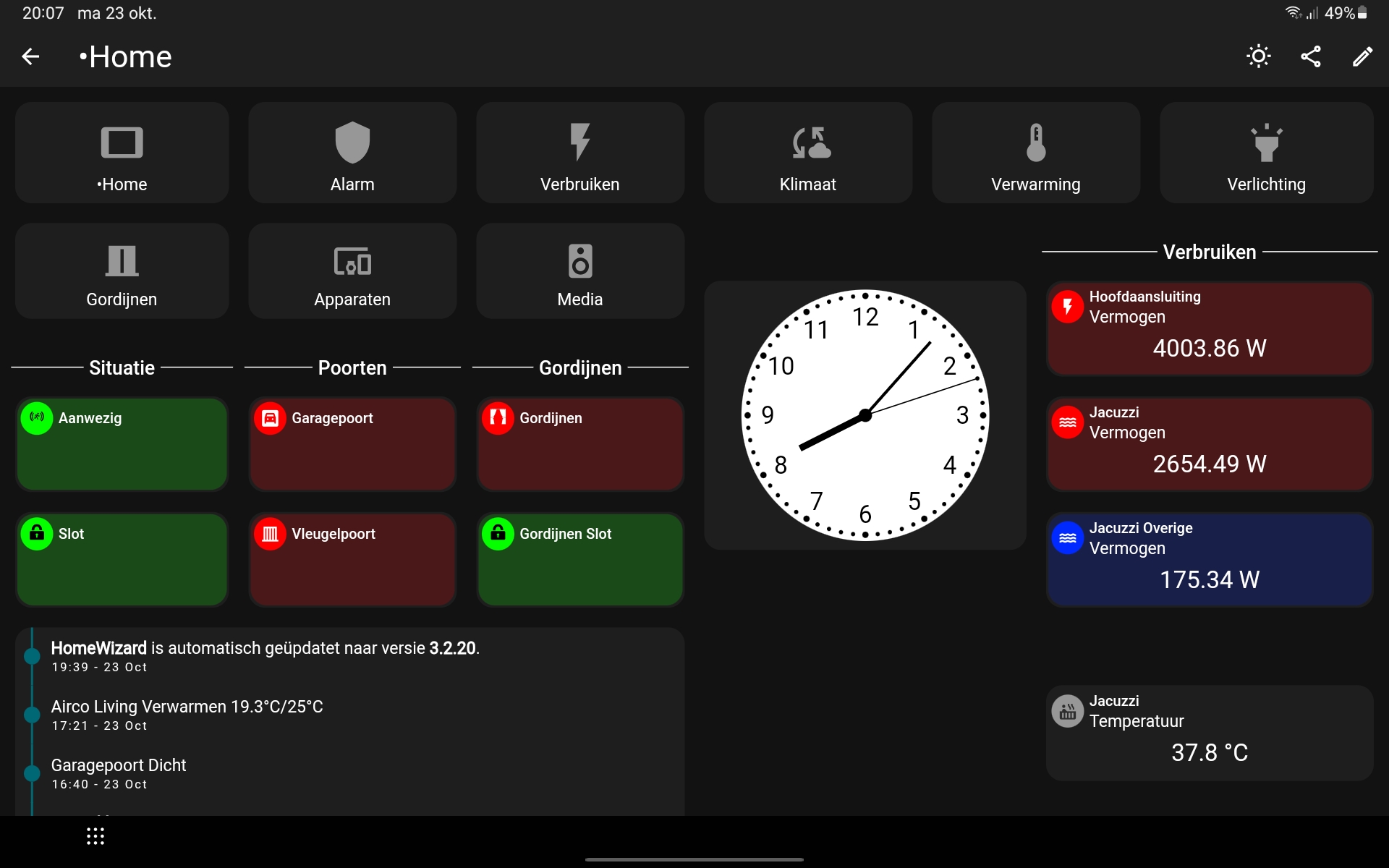Open the Gordijnen navigation tile

pos(122,271)
